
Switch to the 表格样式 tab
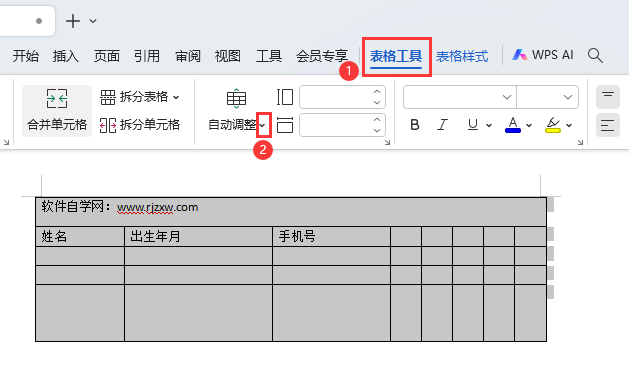pos(462,56)
